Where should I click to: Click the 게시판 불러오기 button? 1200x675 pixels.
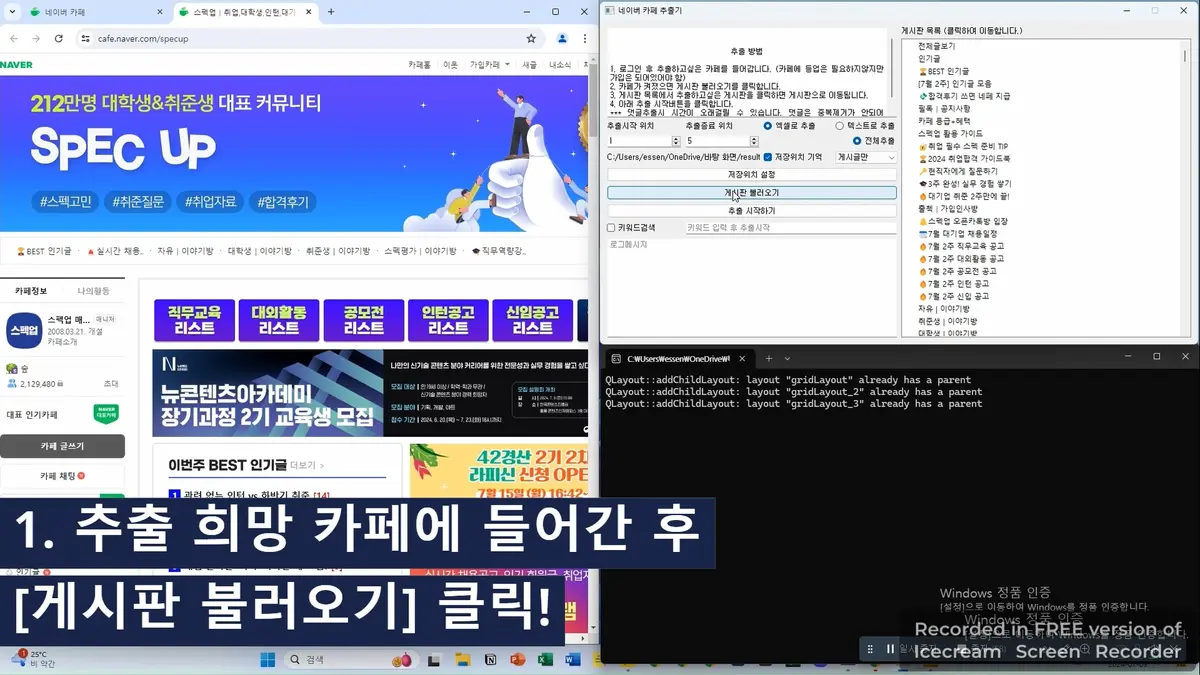752,193
